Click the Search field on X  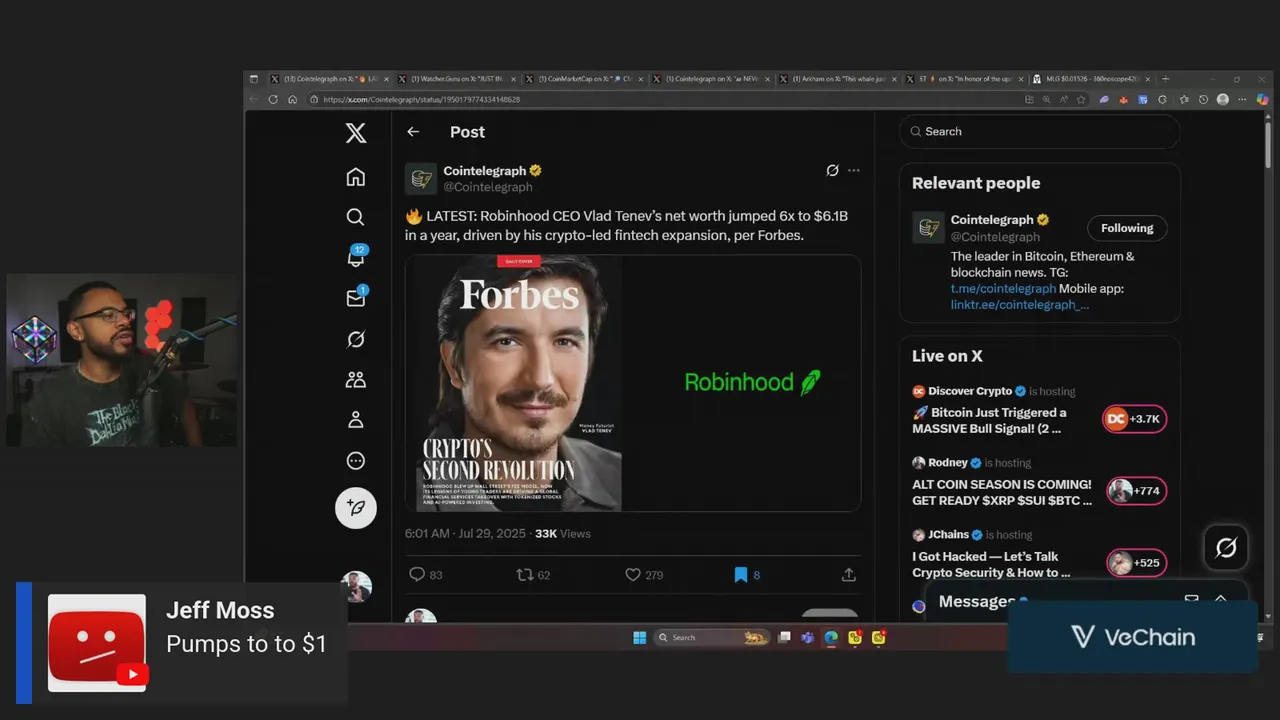1040,131
